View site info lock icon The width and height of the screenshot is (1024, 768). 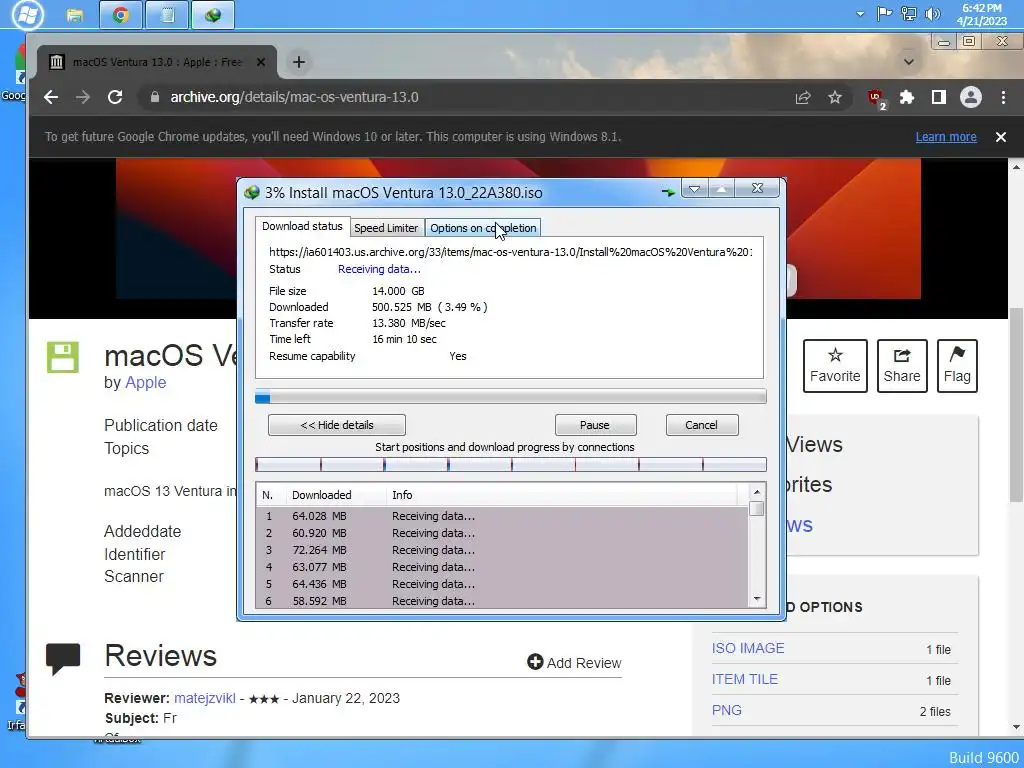(x=155, y=97)
